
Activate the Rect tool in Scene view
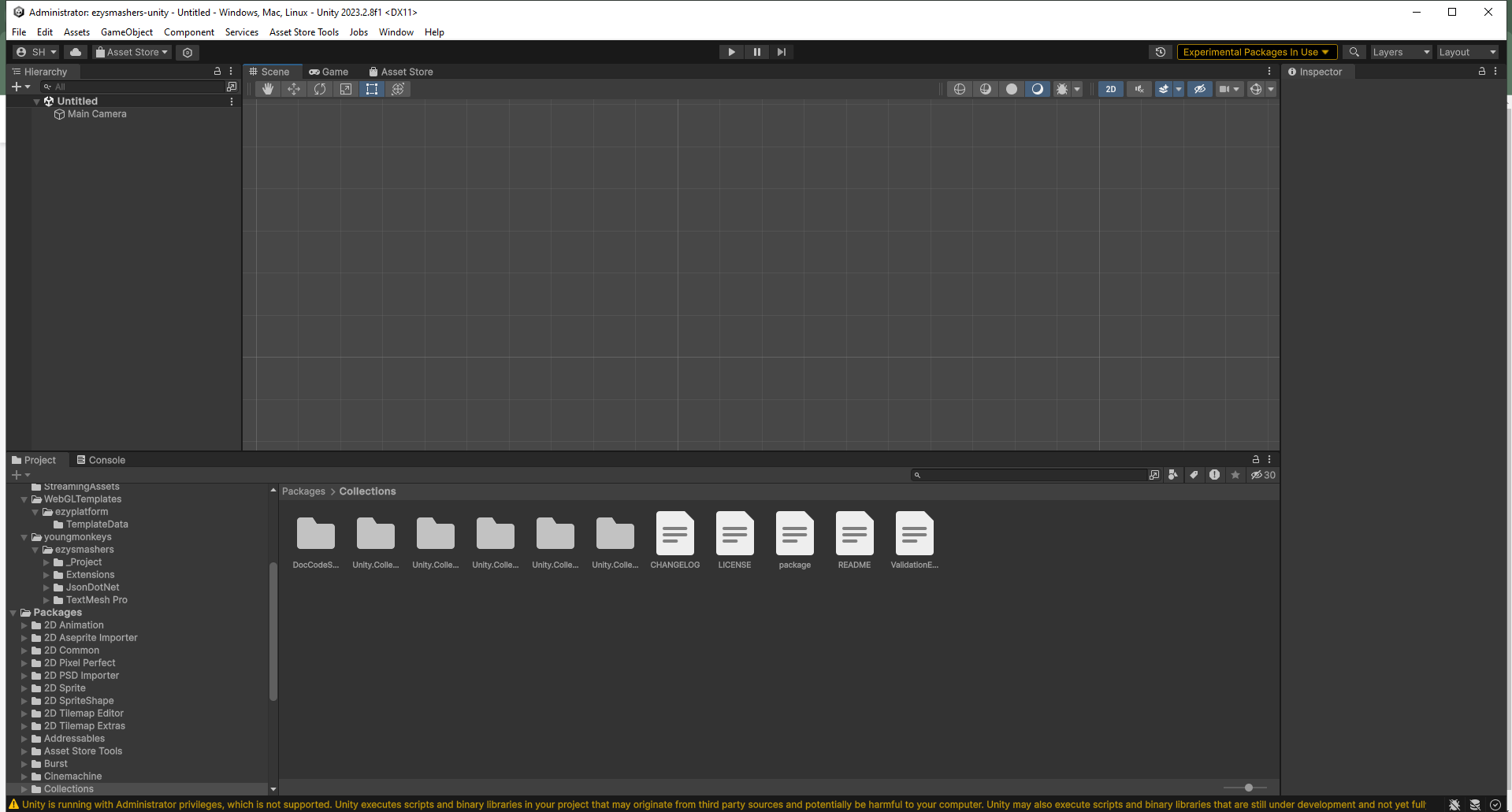click(371, 89)
